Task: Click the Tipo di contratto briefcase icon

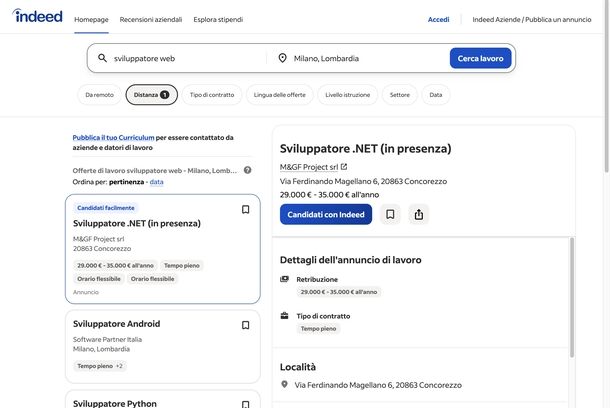Action: point(284,315)
